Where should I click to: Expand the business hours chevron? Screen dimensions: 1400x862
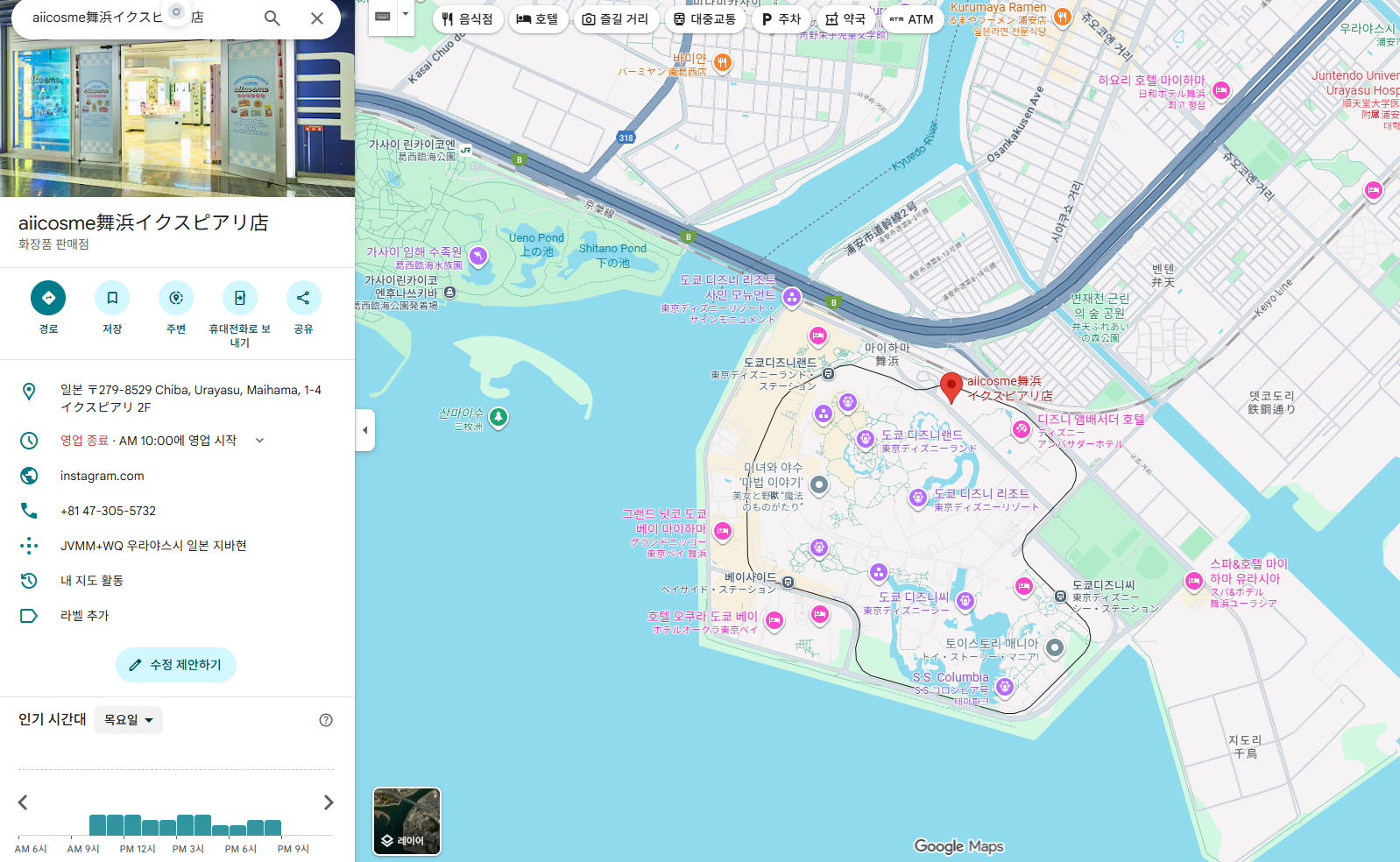[x=259, y=441]
